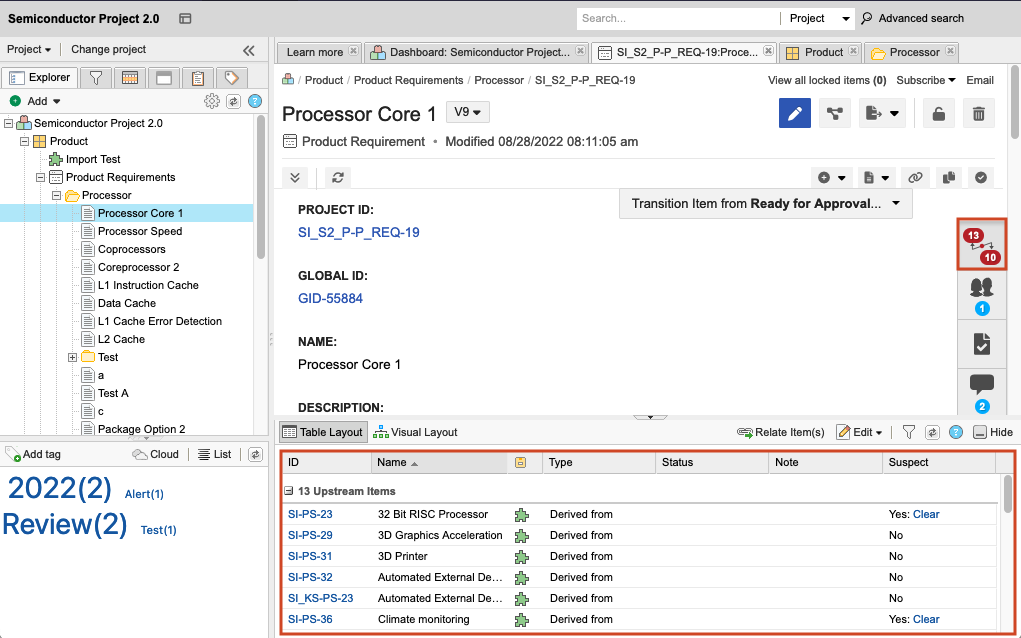Switch to the Dashboard: Semiconductor Project tab
This screenshot has width=1021, height=638.
point(470,52)
